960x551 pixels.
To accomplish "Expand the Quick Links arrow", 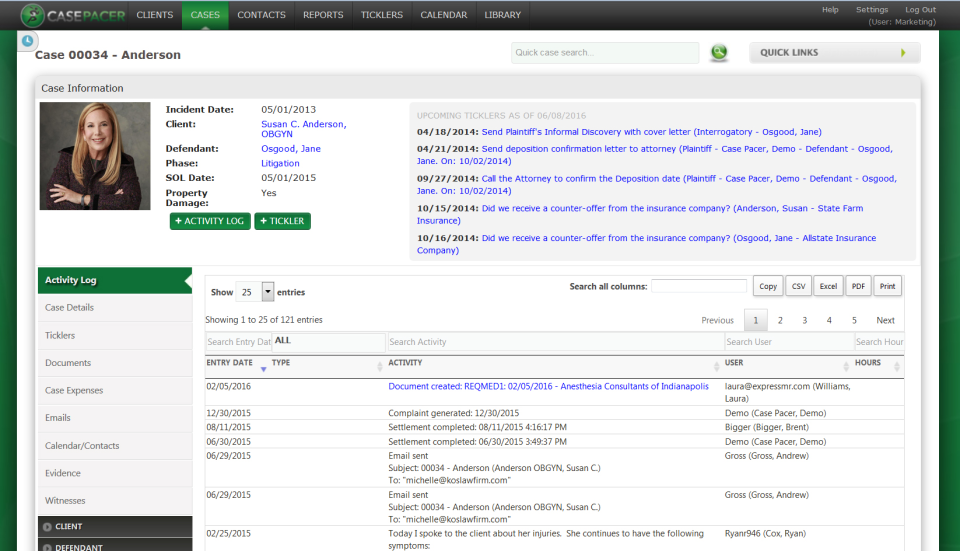I will tap(903, 53).
